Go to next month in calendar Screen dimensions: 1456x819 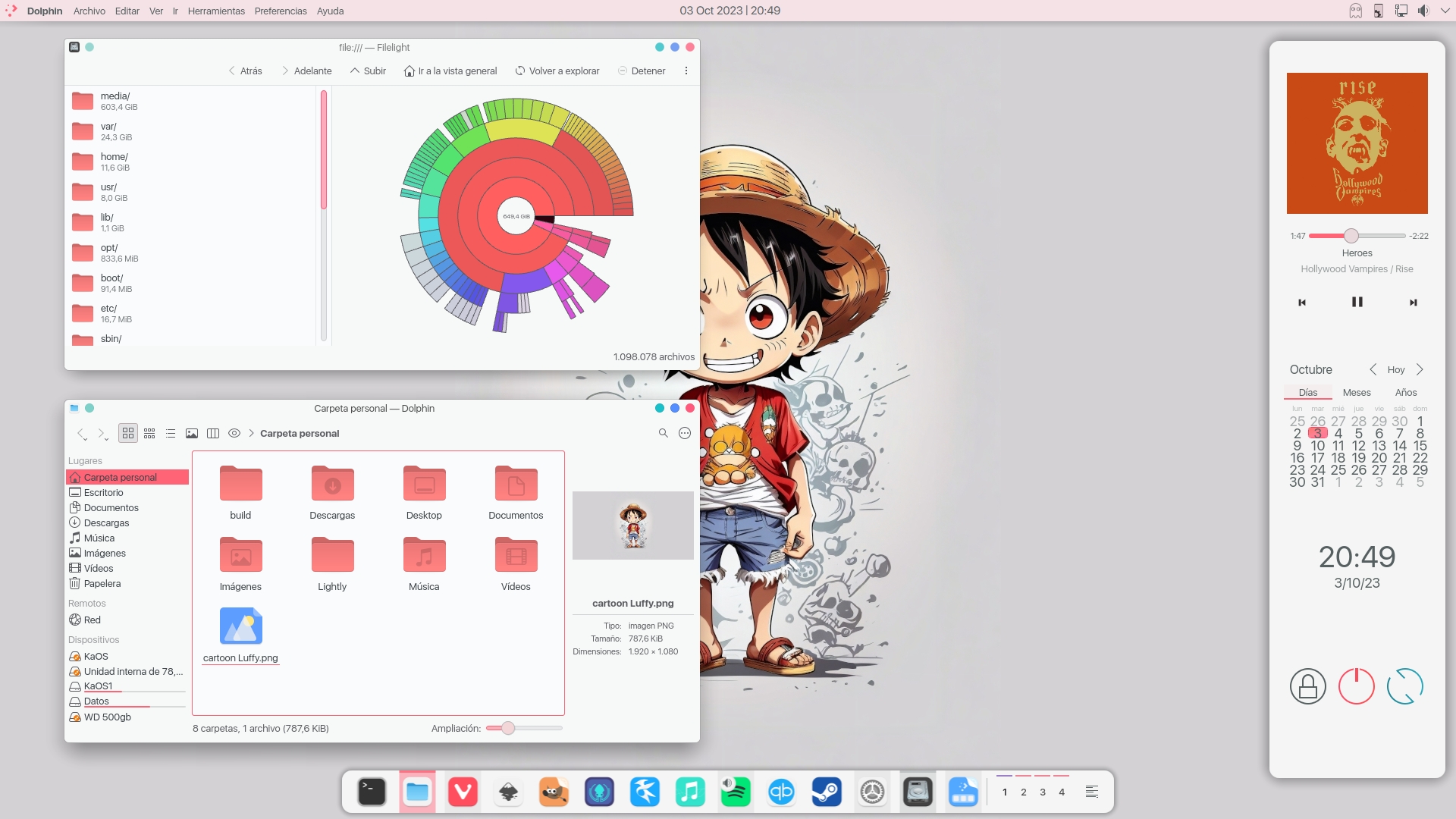[1420, 369]
